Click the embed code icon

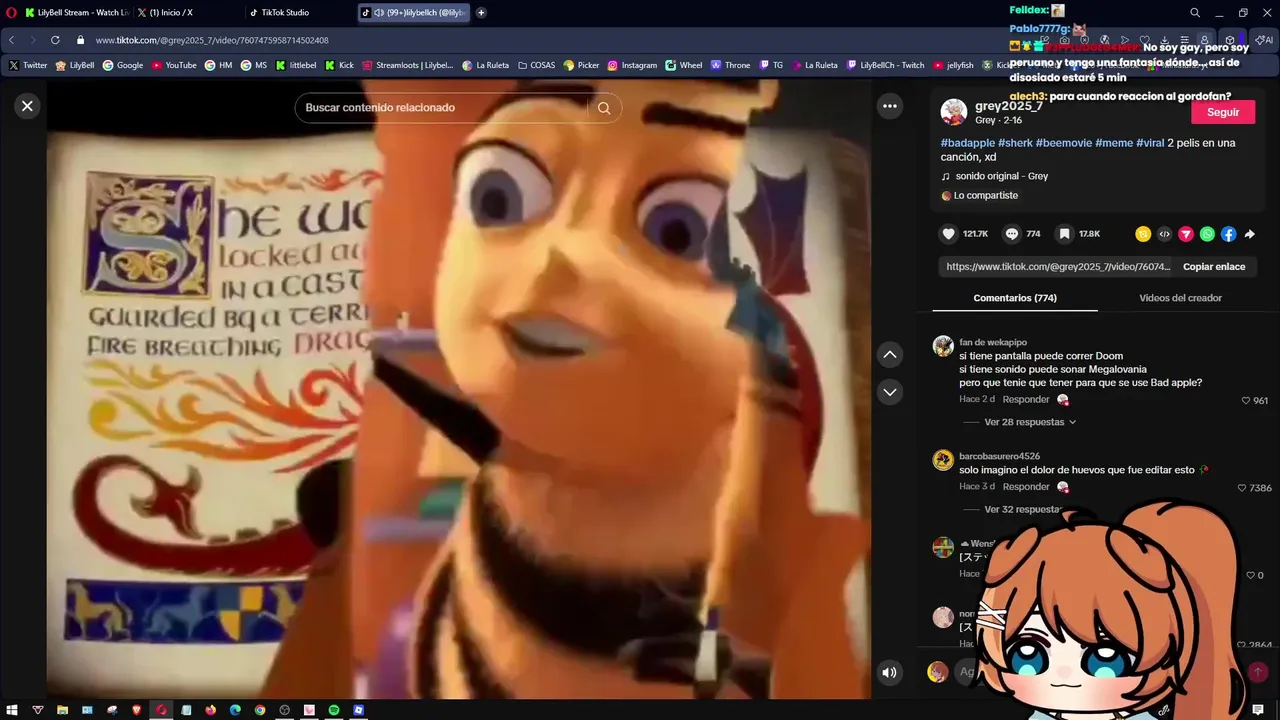pos(1164,234)
